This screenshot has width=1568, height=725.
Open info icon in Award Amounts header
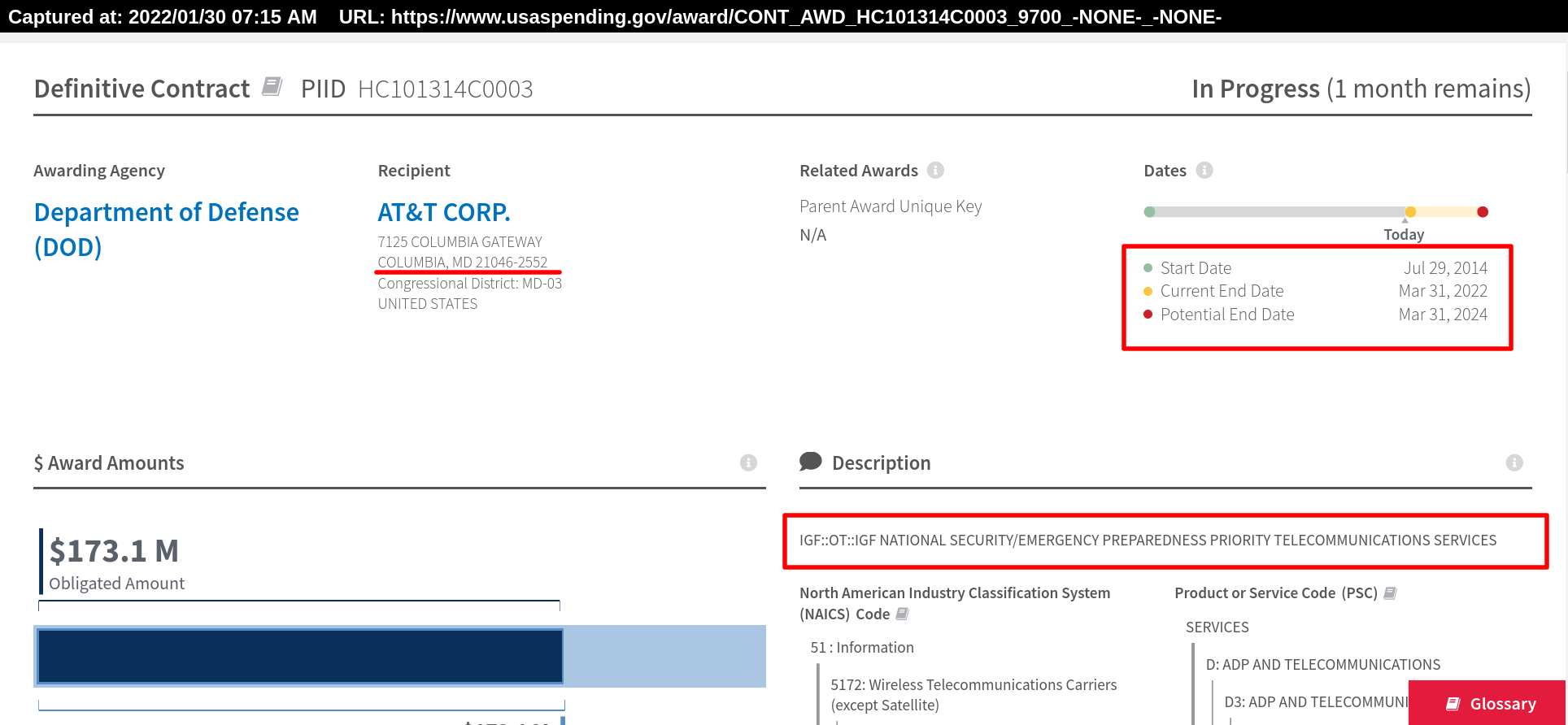tap(748, 462)
